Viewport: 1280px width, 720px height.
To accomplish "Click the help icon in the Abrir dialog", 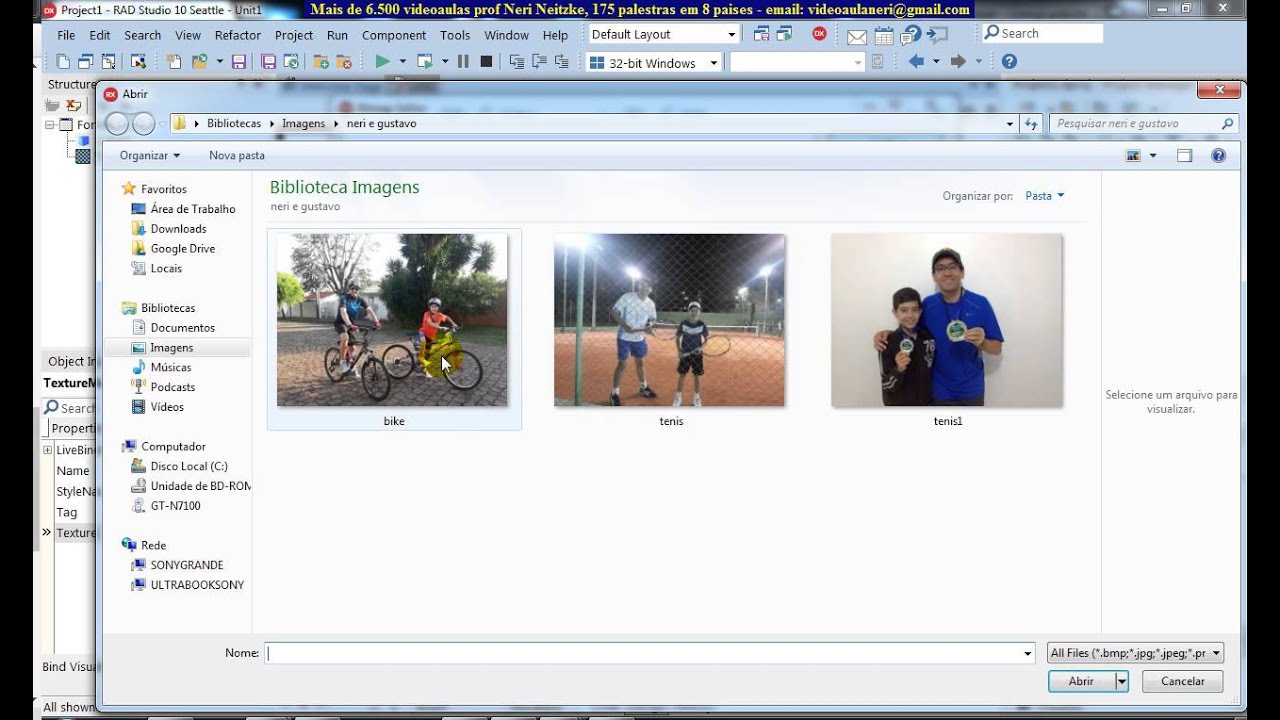I will [x=1218, y=155].
